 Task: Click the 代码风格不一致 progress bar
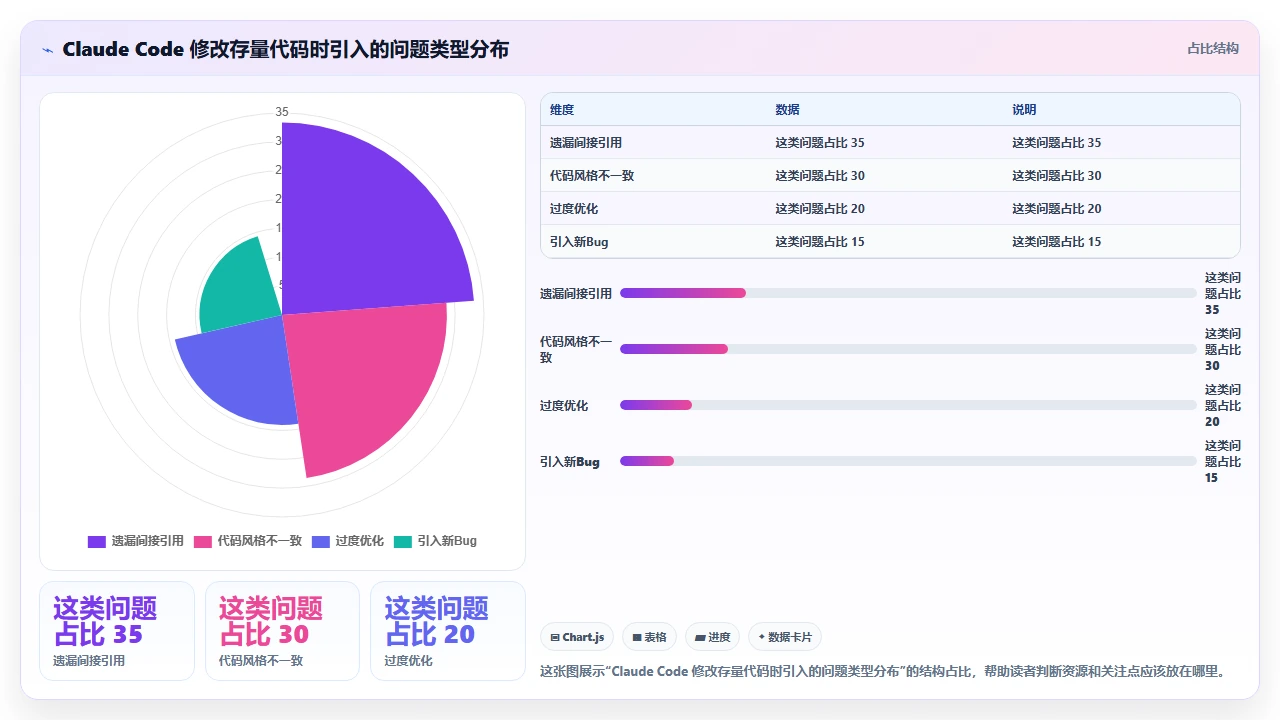click(x=908, y=349)
